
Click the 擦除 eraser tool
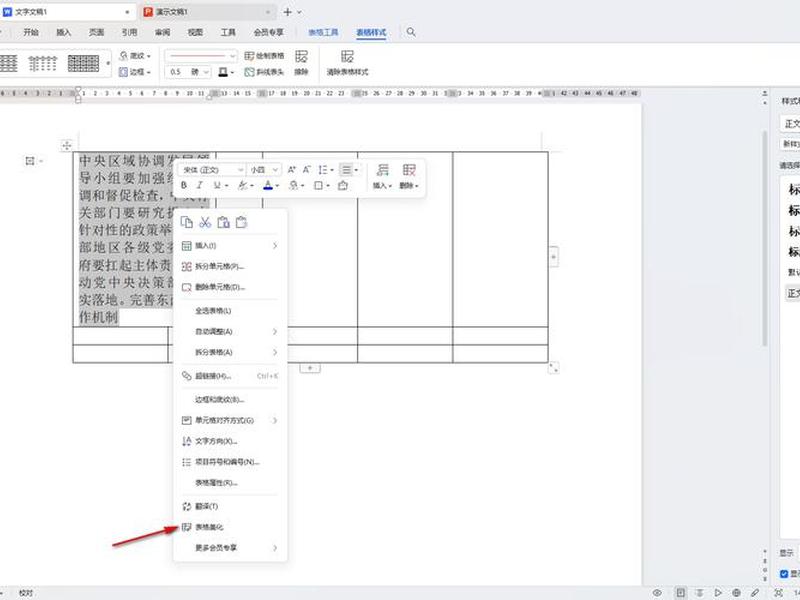click(302, 63)
